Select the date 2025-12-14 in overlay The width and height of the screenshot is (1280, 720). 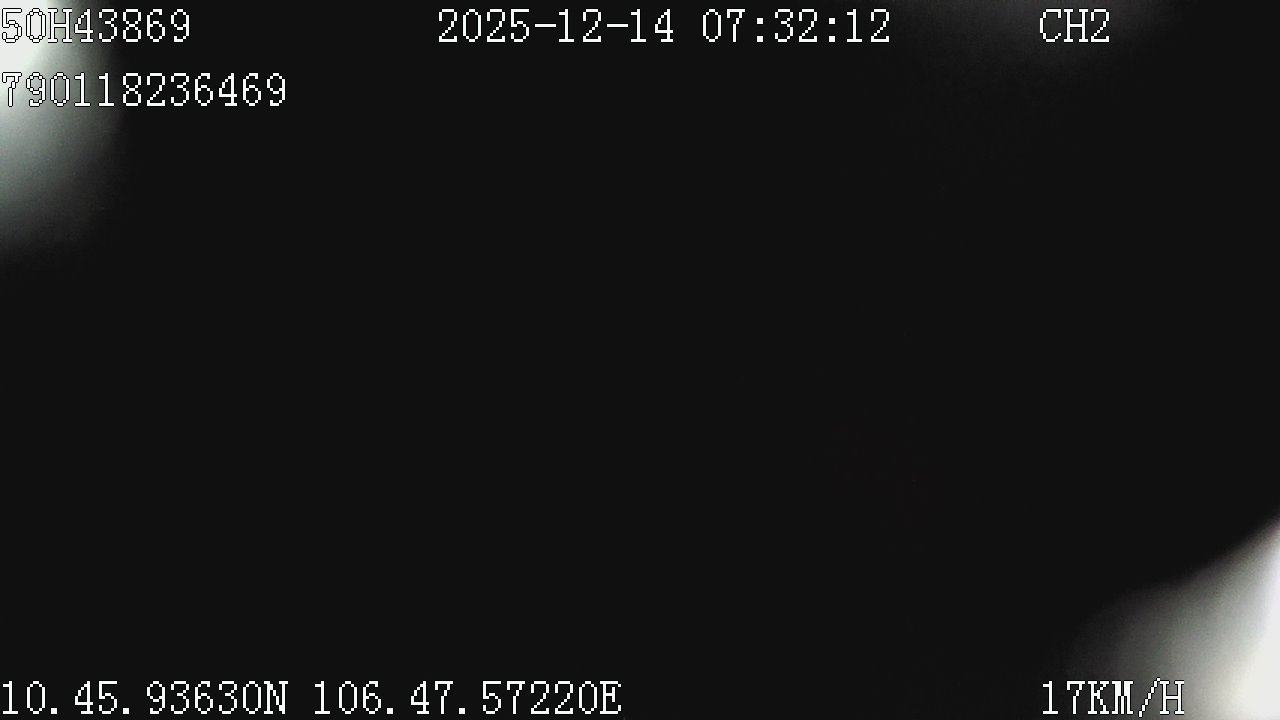click(x=557, y=26)
